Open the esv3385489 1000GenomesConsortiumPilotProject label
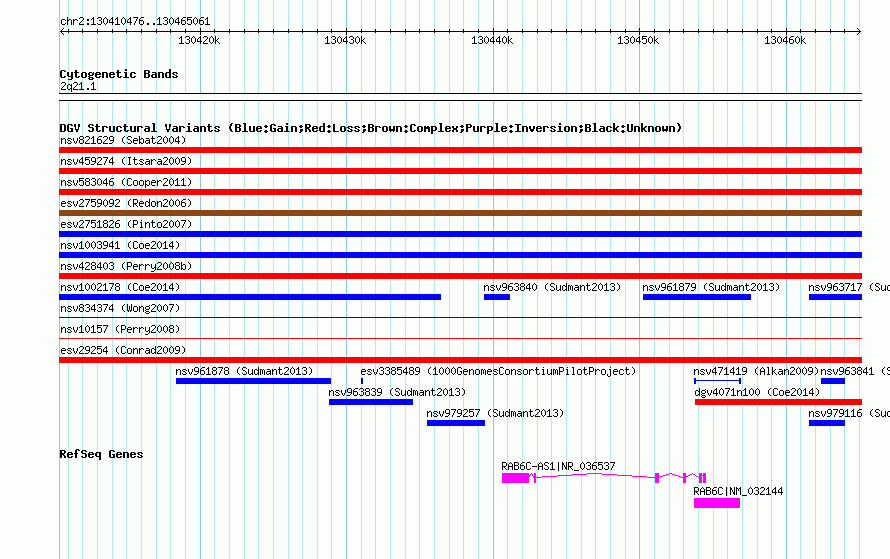This screenshot has height=559, width=890. (x=498, y=371)
